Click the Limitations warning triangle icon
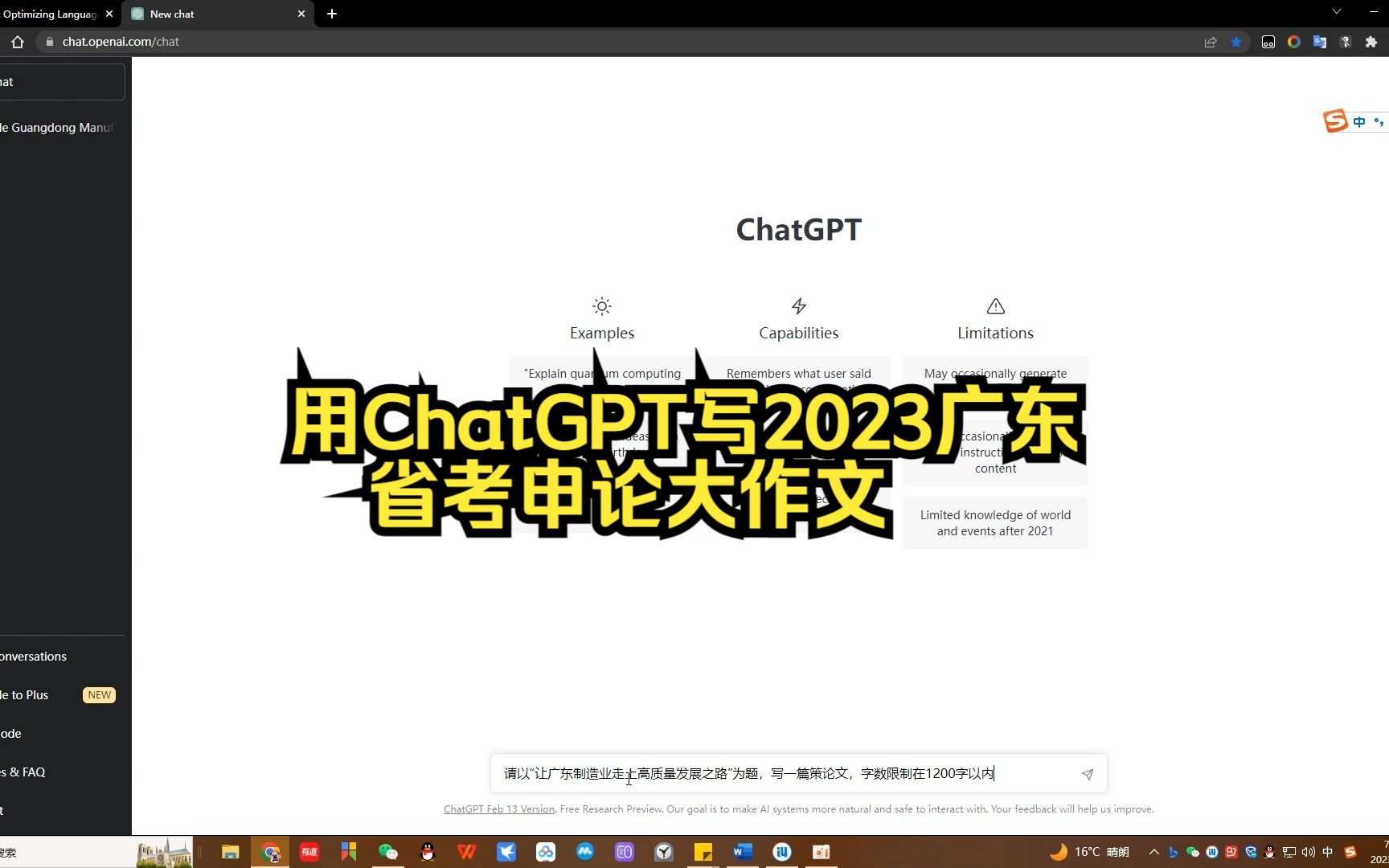The image size is (1389, 868). [995, 306]
